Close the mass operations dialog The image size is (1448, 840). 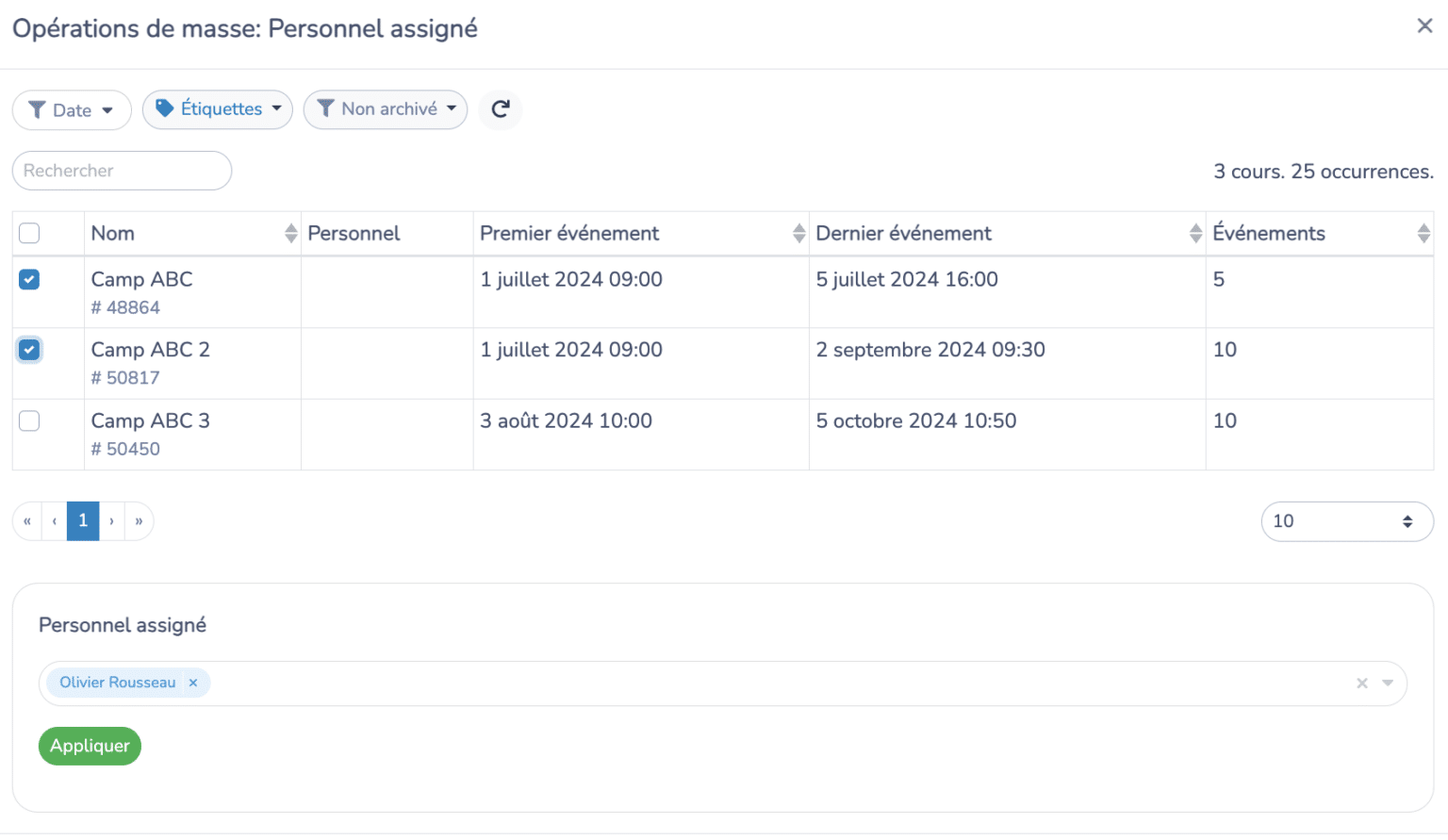[1424, 26]
